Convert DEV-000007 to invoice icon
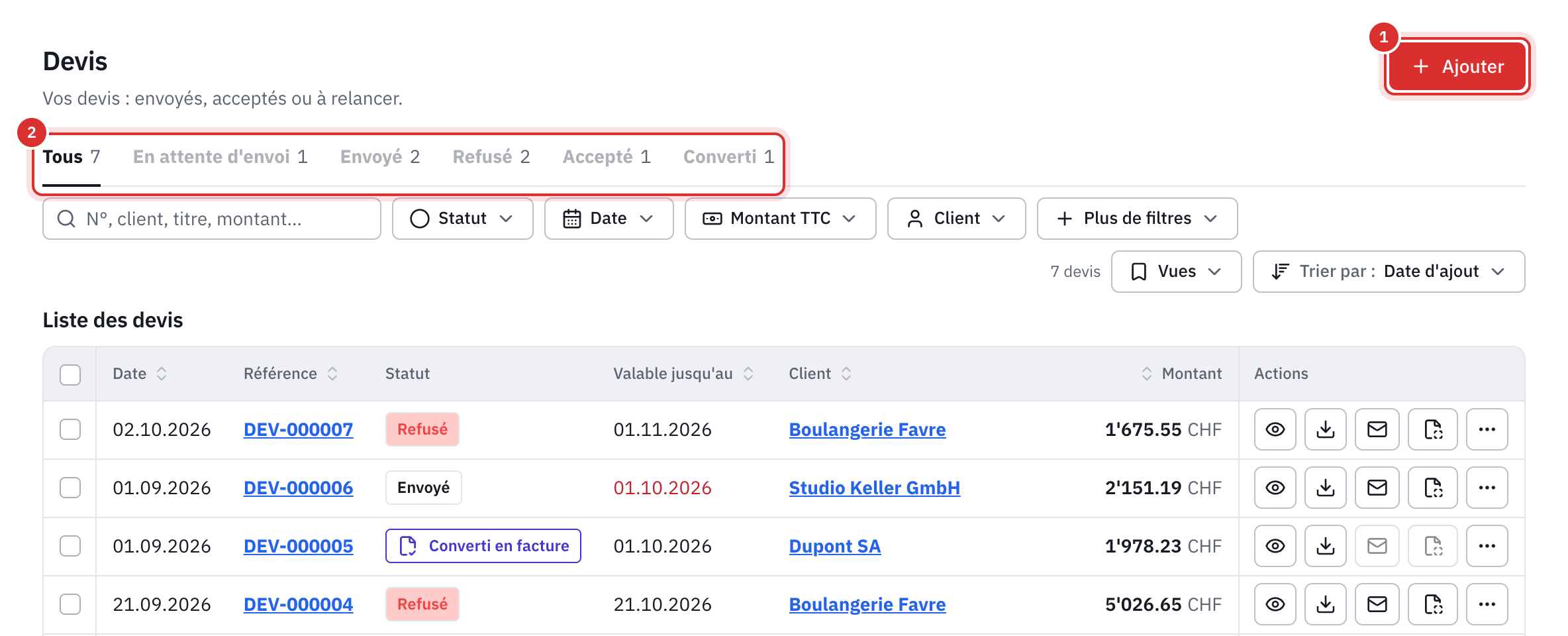The image size is (1568, 636). (x=1433, y=429)
